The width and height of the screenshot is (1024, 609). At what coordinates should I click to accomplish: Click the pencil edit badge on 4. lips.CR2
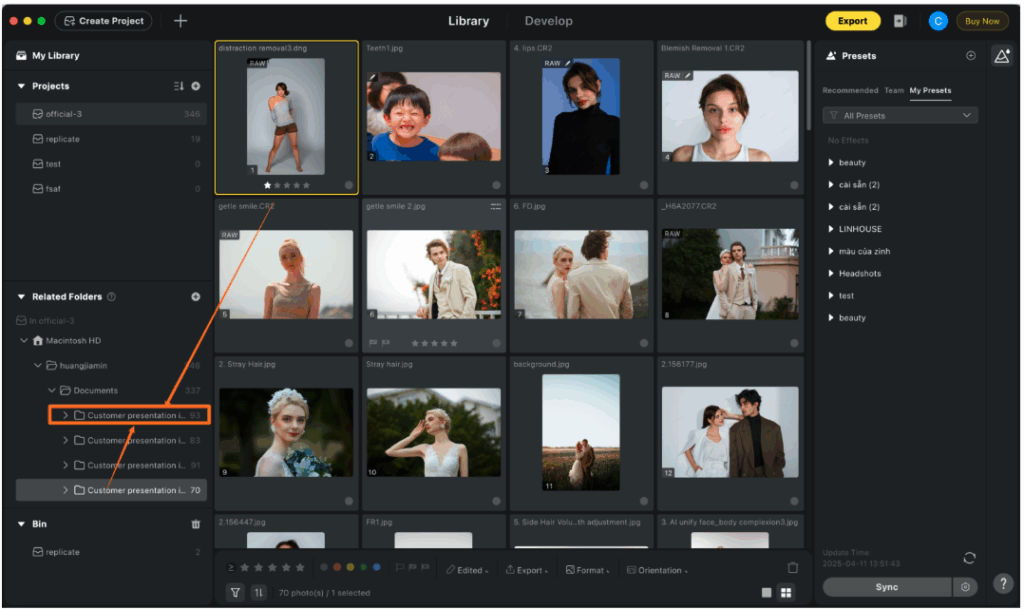tap(568, 63)
